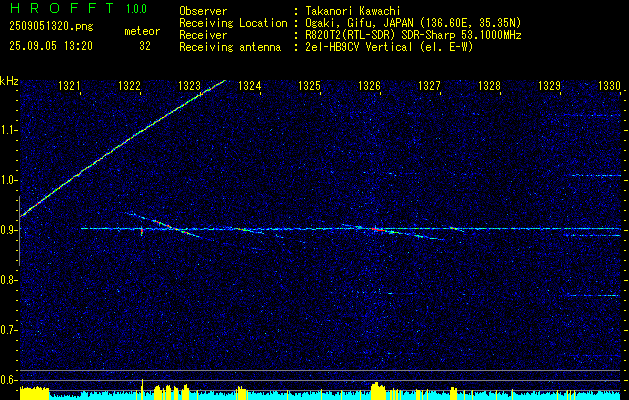This screenshot has height=400, width=629.
Task: Click the red meteor echo near 1326
Action: click(377, 229)
